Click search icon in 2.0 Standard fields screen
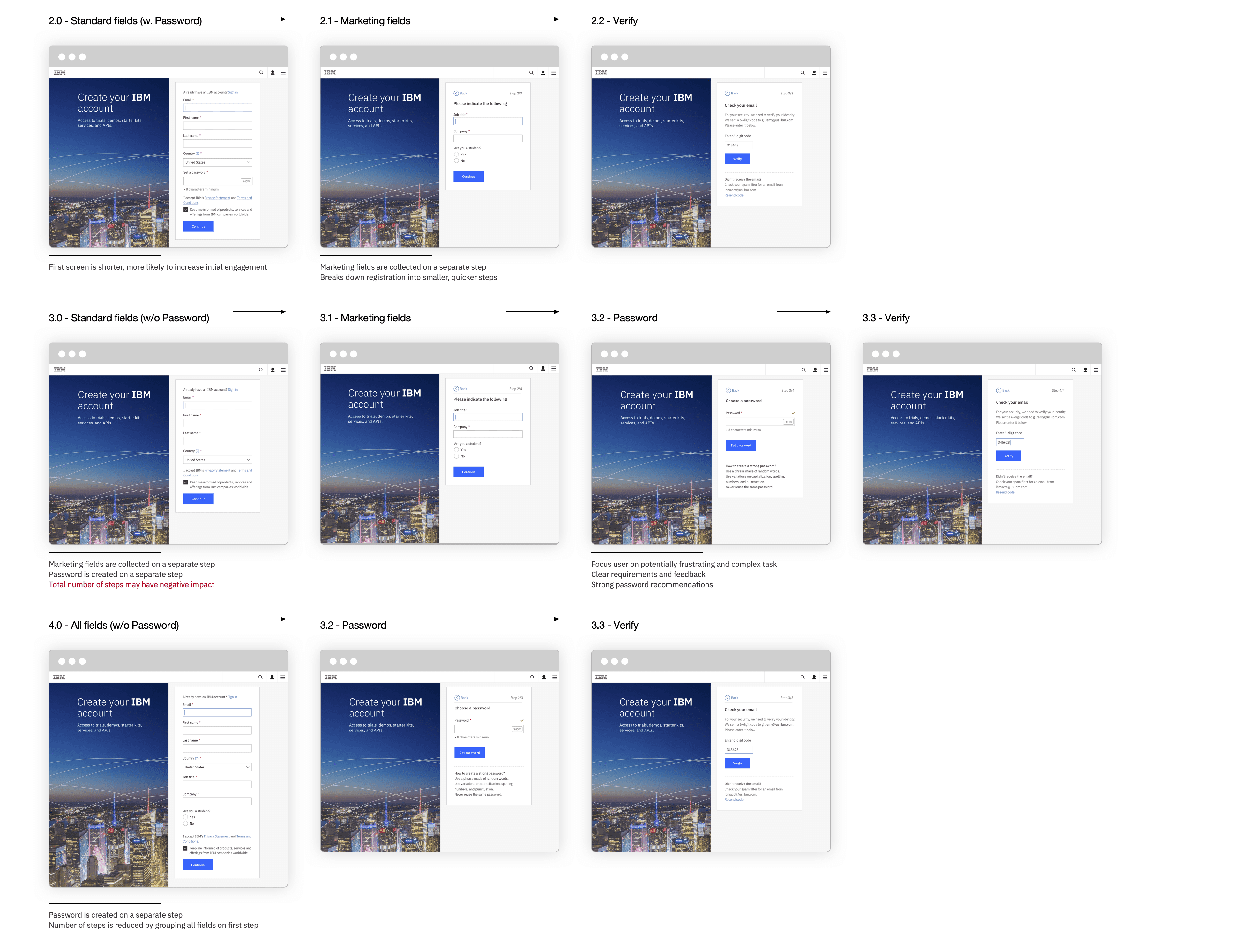Screen dimensions: 1233x952 pos(261,72)
